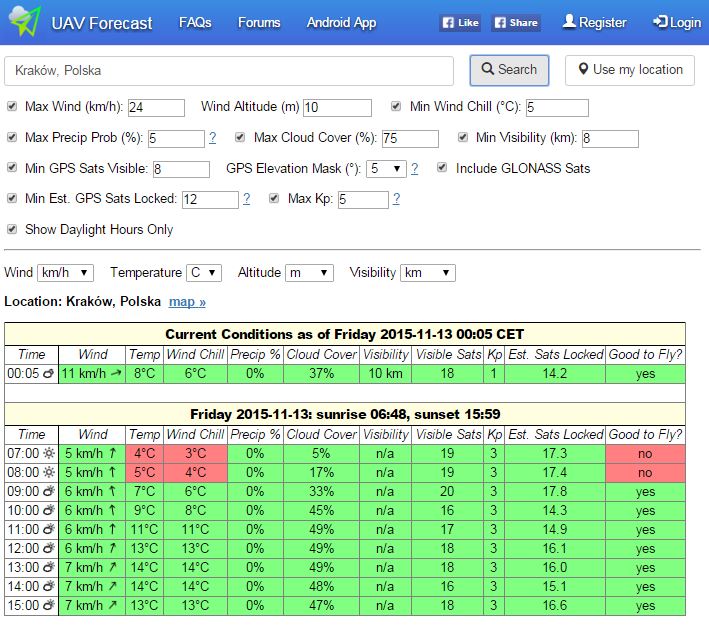Click the '17.8' Est. Sats Locked cell
709x626 pixels.
(x=555, y=492)
